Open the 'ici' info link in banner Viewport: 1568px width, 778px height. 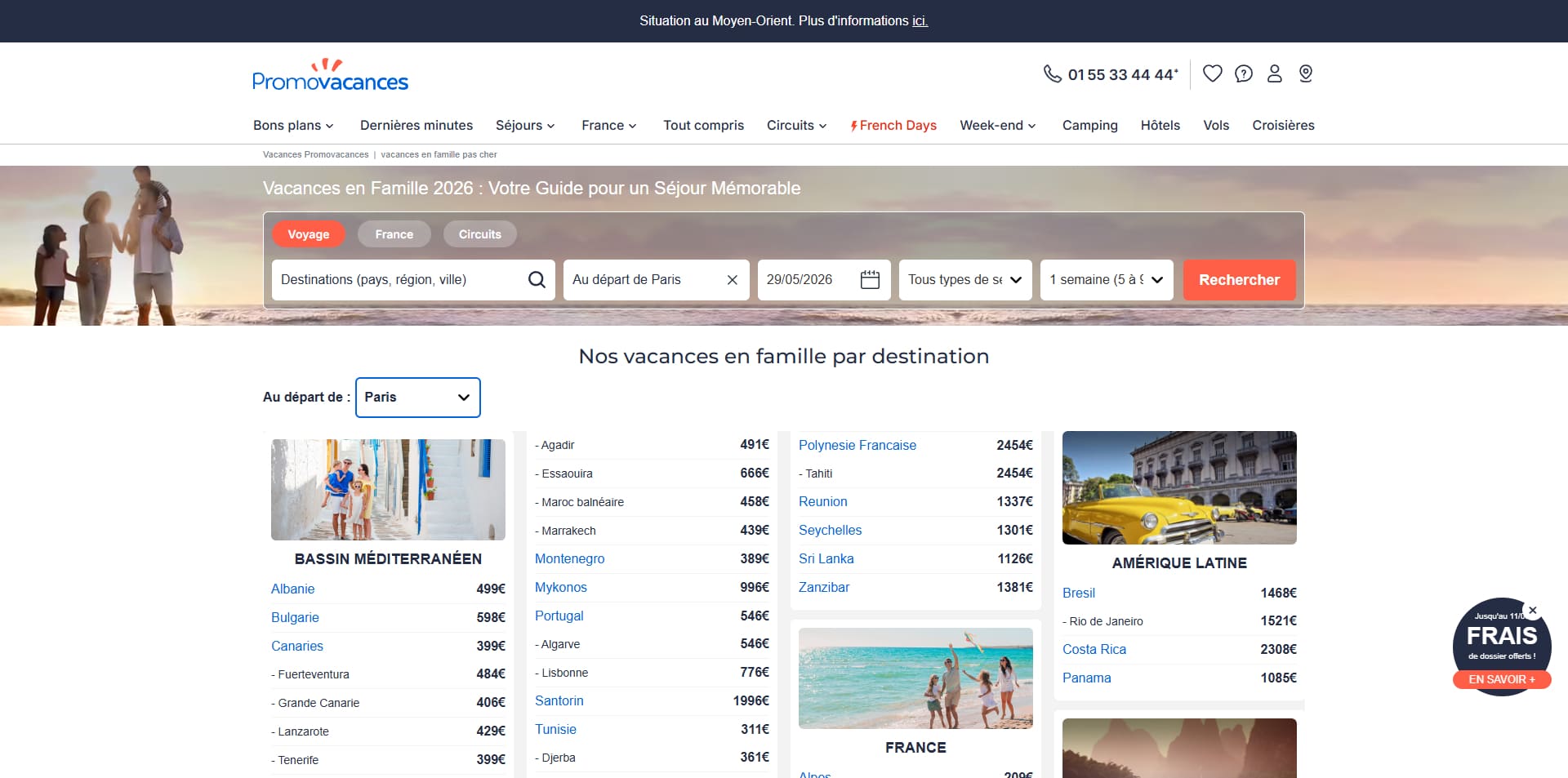[920, 21]
